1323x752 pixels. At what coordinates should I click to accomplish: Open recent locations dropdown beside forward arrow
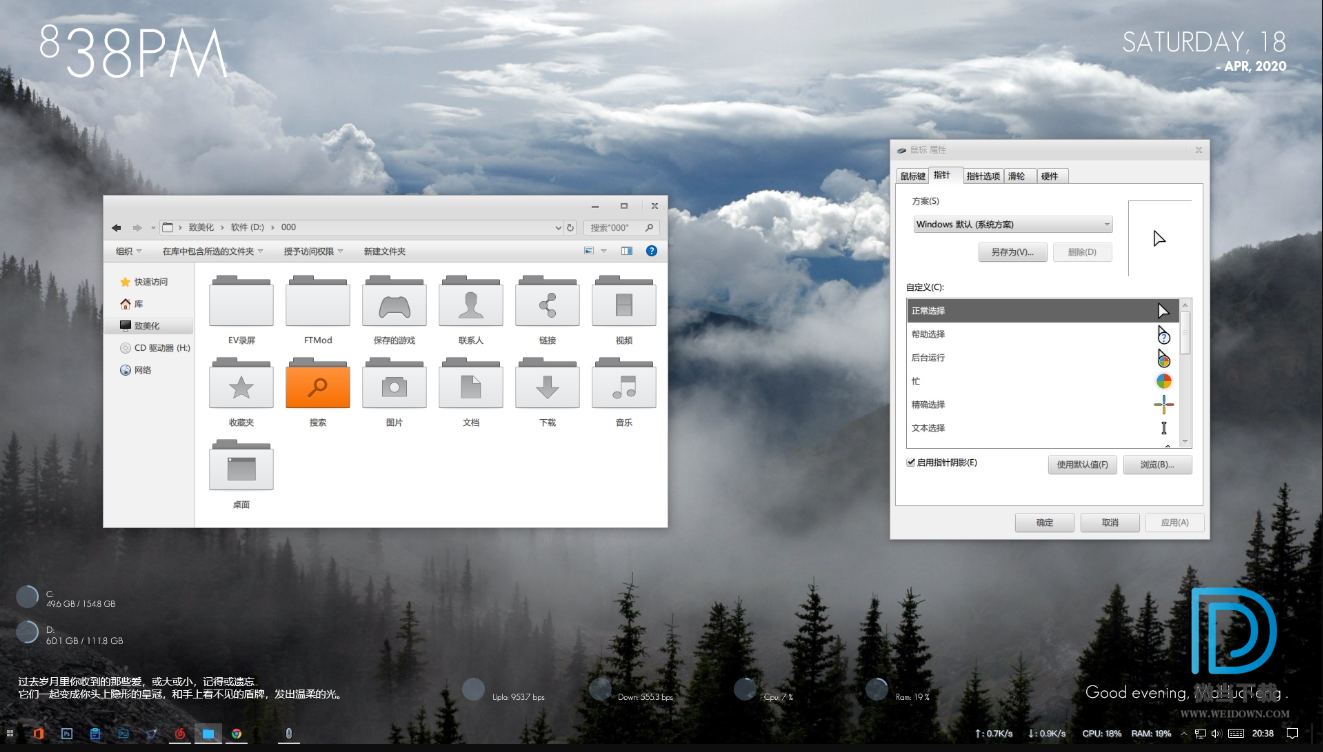click(152, 227)
